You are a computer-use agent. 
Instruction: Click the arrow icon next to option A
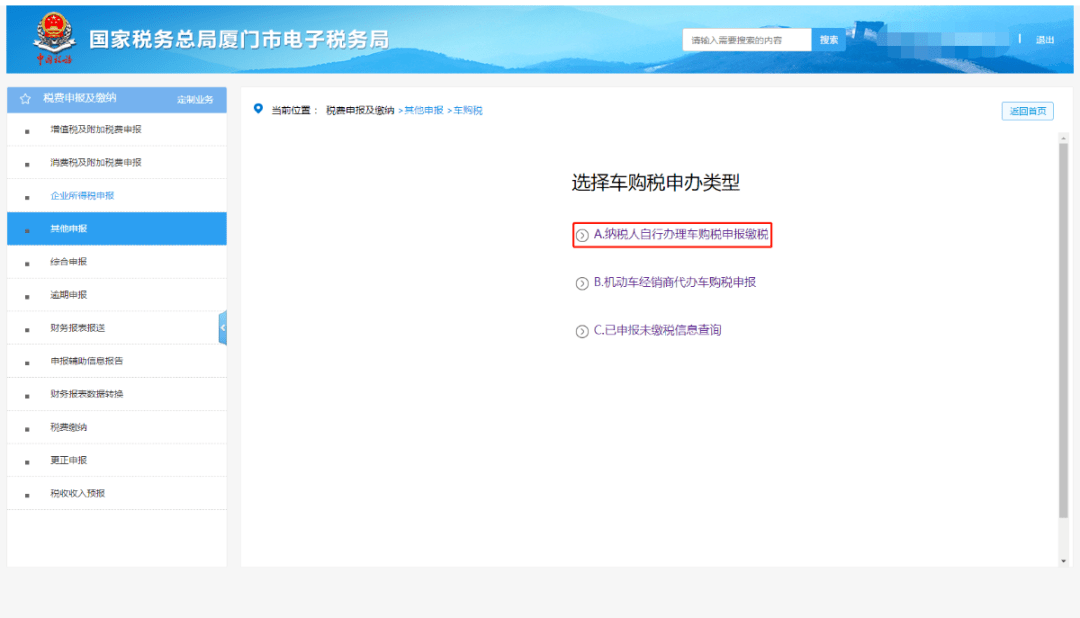(583, 236)
